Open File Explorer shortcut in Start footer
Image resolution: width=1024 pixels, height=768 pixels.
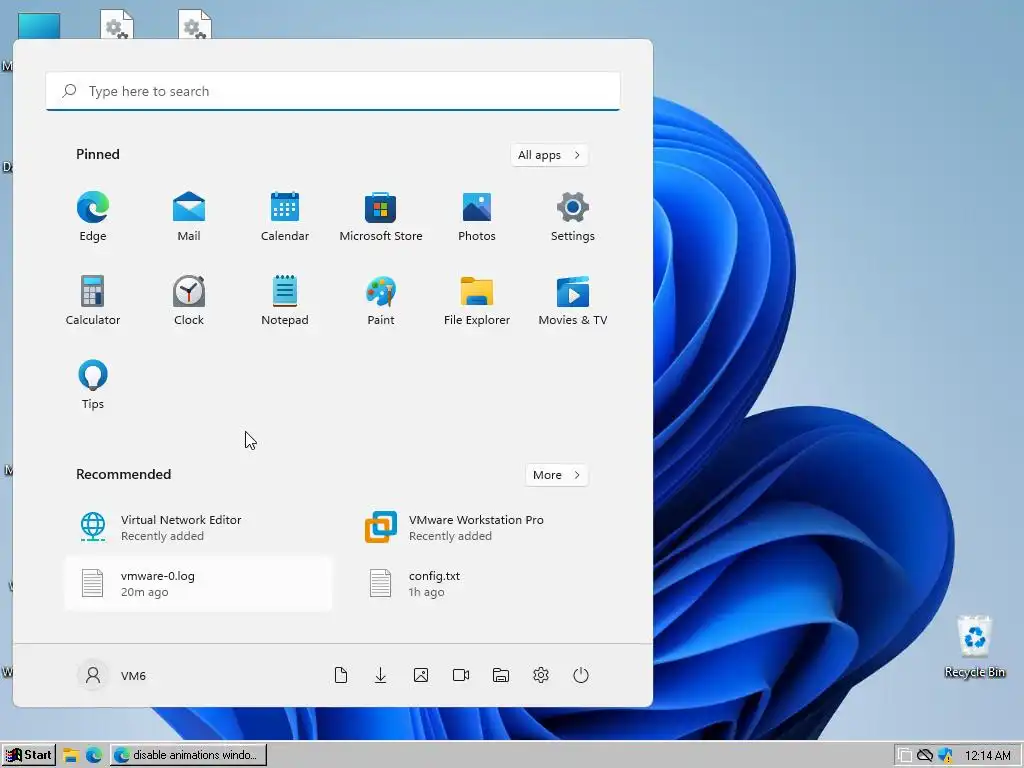pyautogui.click(x=501, y=675)
